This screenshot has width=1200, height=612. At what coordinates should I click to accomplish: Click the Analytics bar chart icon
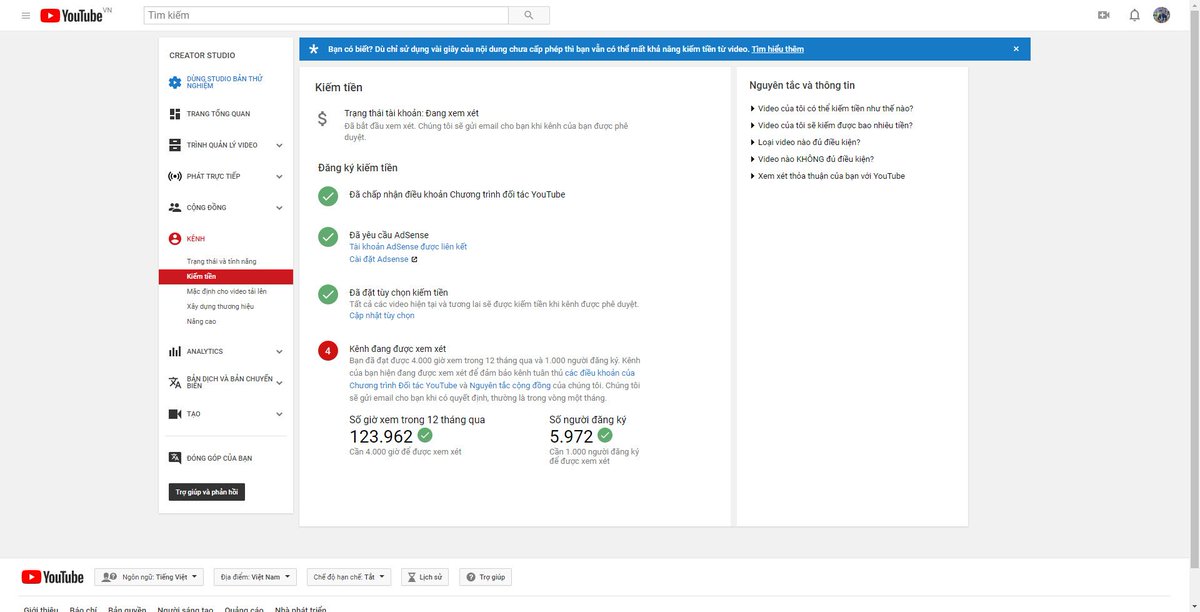175,351
